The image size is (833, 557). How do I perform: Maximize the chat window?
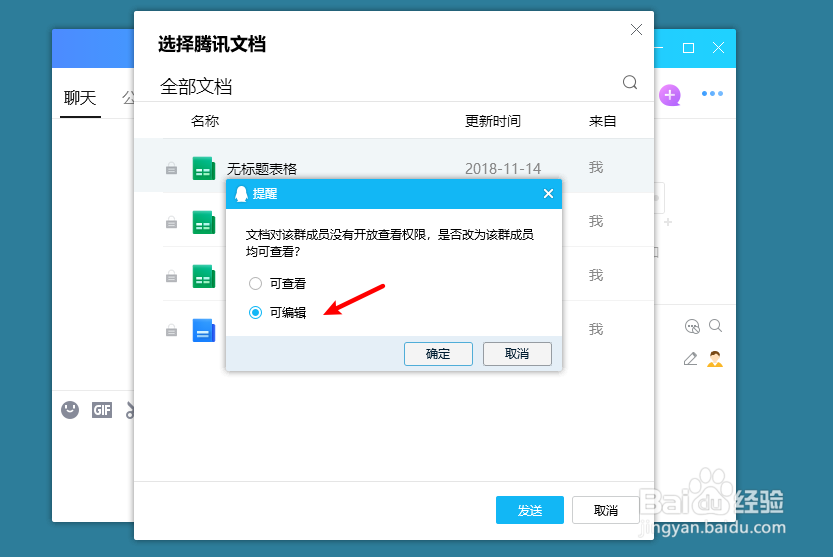click(x=688, y=48)
